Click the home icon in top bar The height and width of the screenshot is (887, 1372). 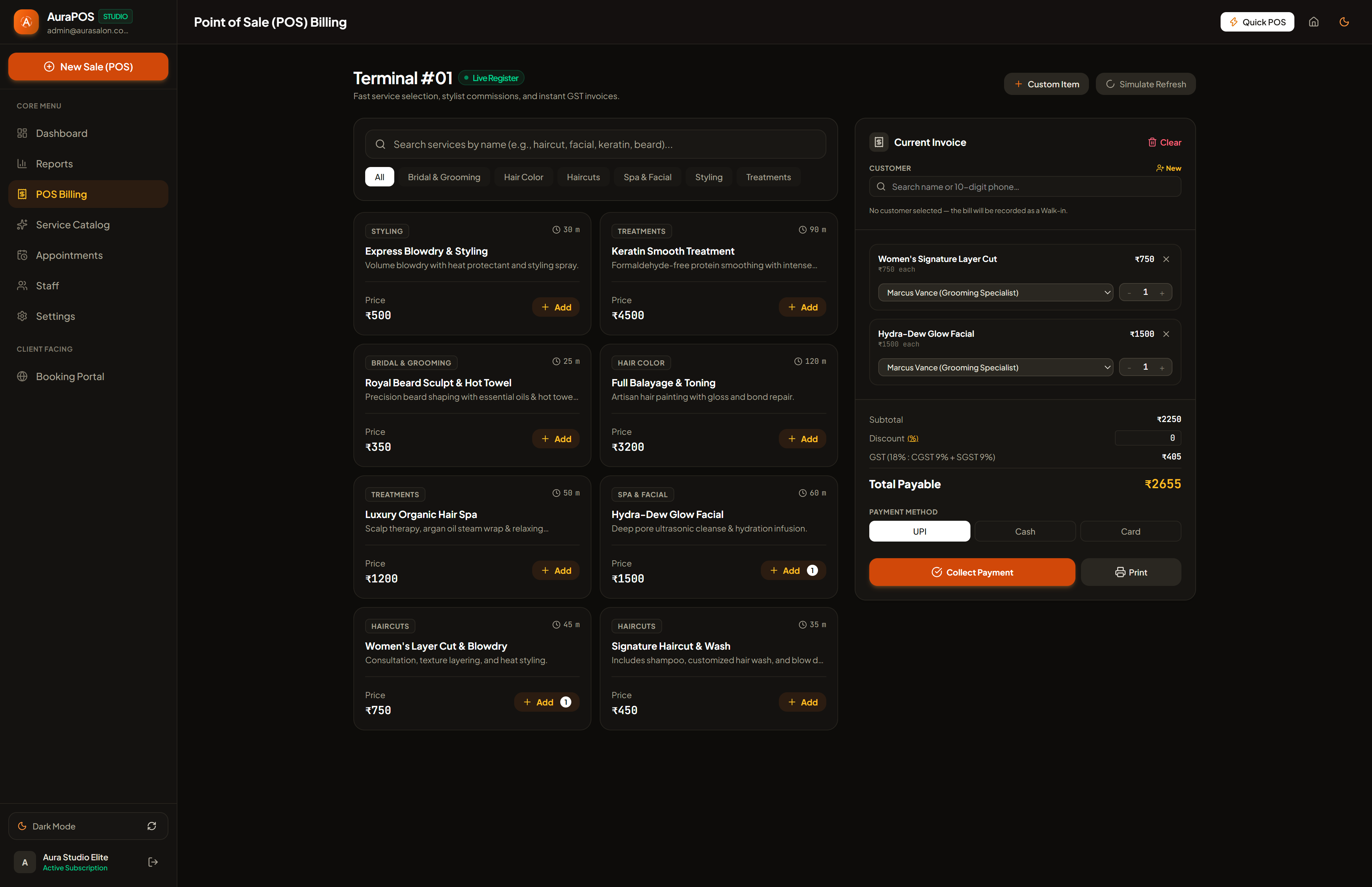[x=1314, y=22]
